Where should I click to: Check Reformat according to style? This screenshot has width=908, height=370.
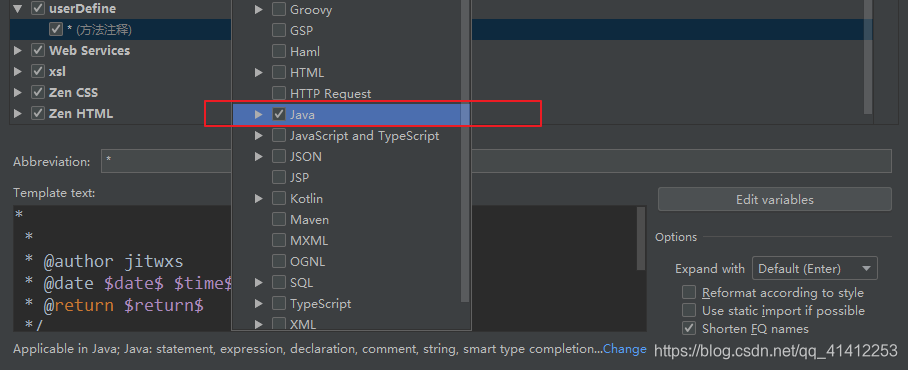(689, 292)
